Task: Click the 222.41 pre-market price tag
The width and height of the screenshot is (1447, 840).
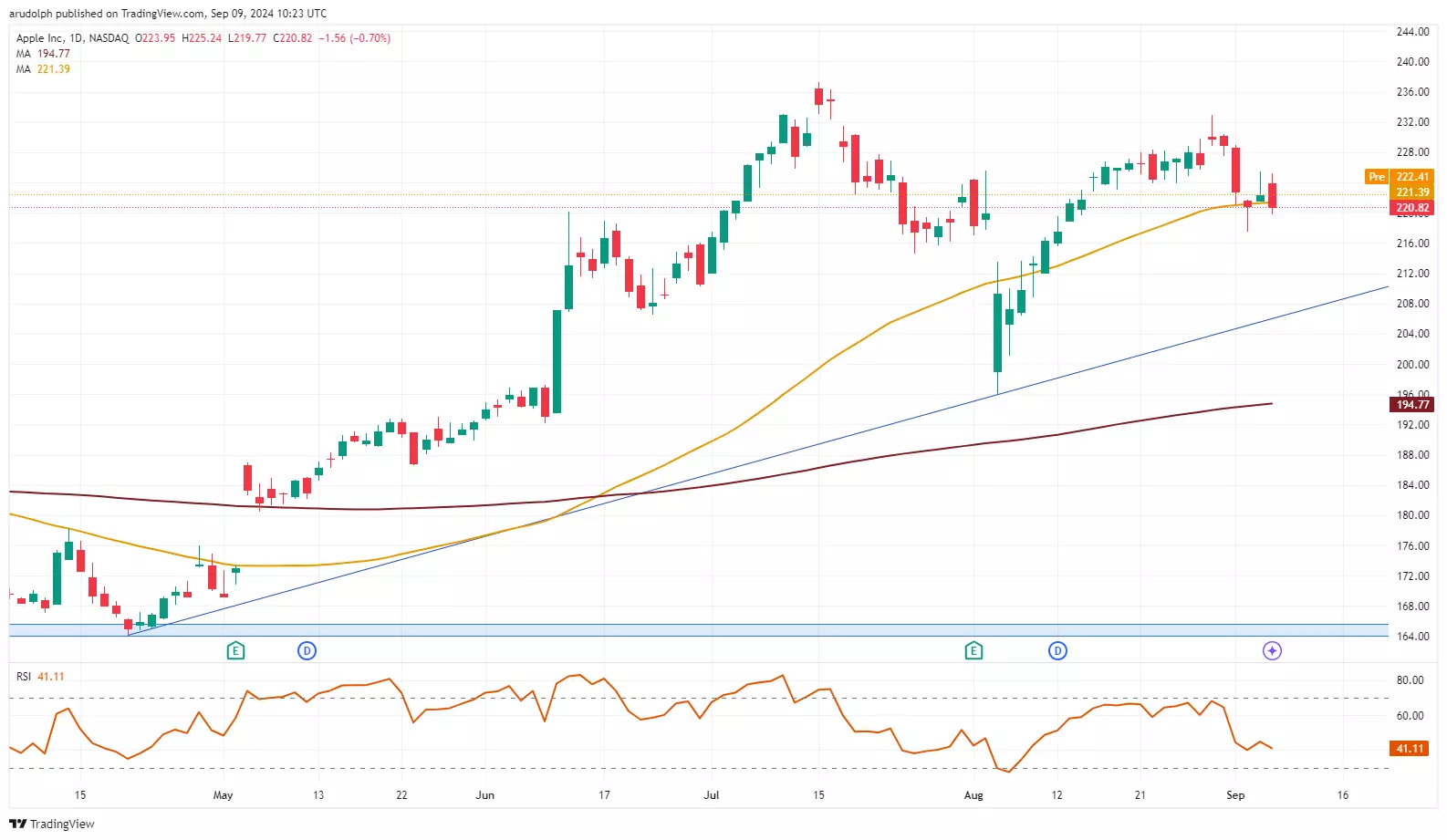Action: pyautogui.click(x=1412, y=177)
